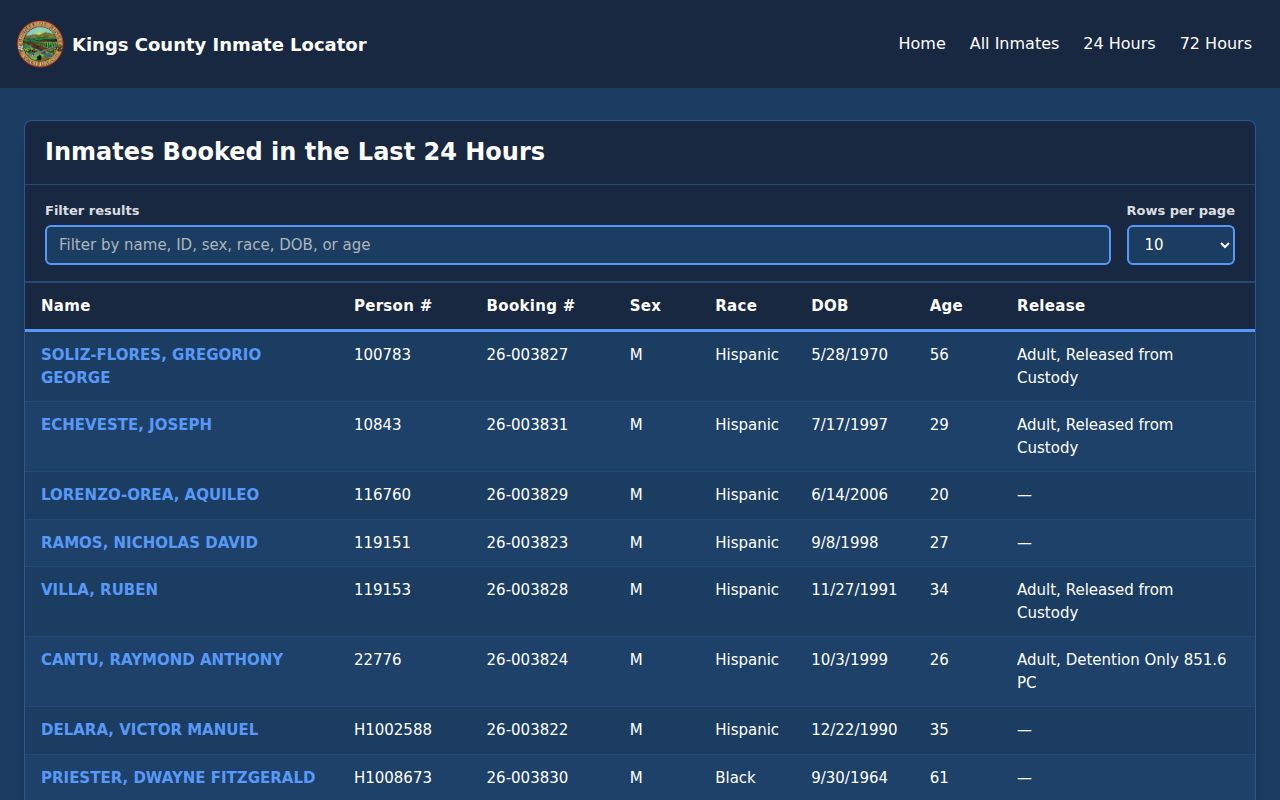Open LORENZO-OREA, AQUILEO inmate record
The width and height of the screenshot is (1280, 800).
(x=150, y=494)
